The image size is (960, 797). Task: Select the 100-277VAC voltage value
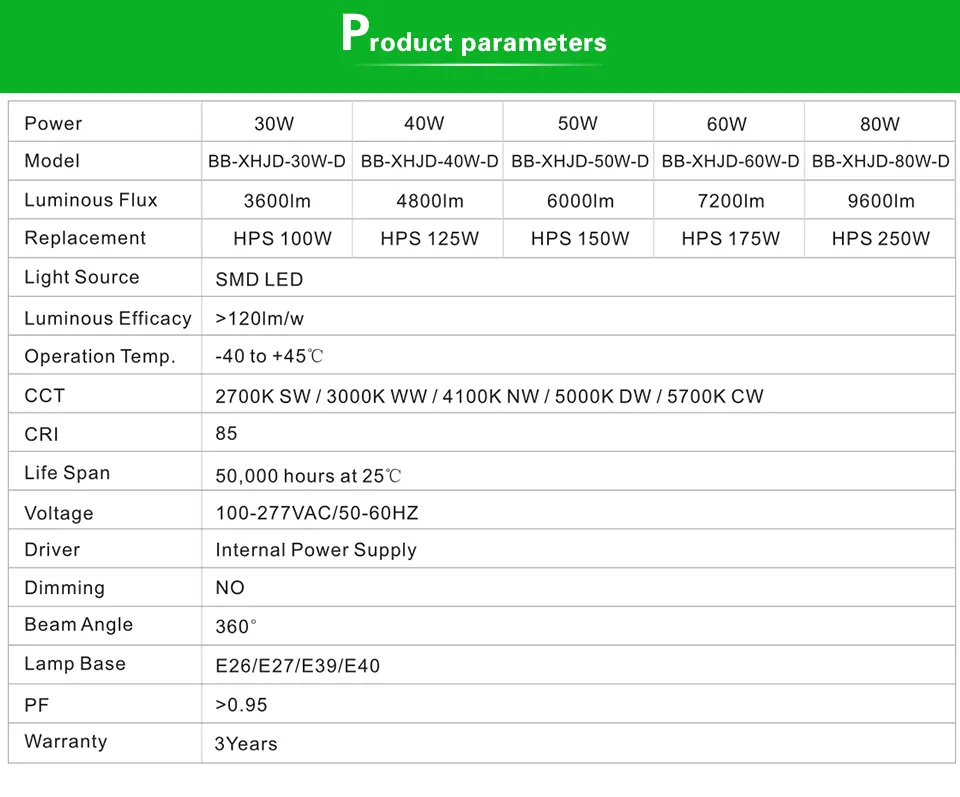(x=317, y=513)
